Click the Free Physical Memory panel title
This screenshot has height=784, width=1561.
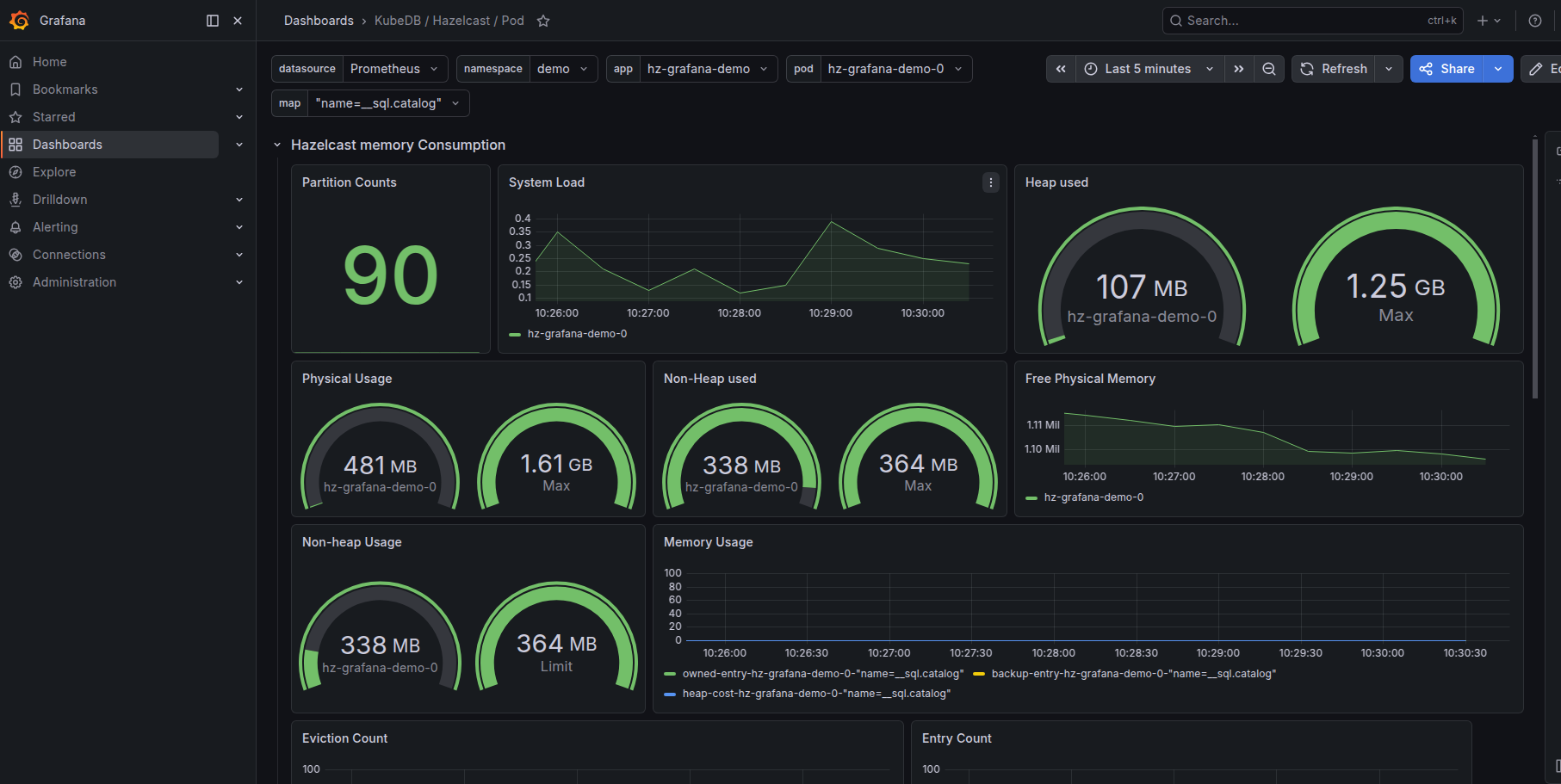tap(1090, 379)
